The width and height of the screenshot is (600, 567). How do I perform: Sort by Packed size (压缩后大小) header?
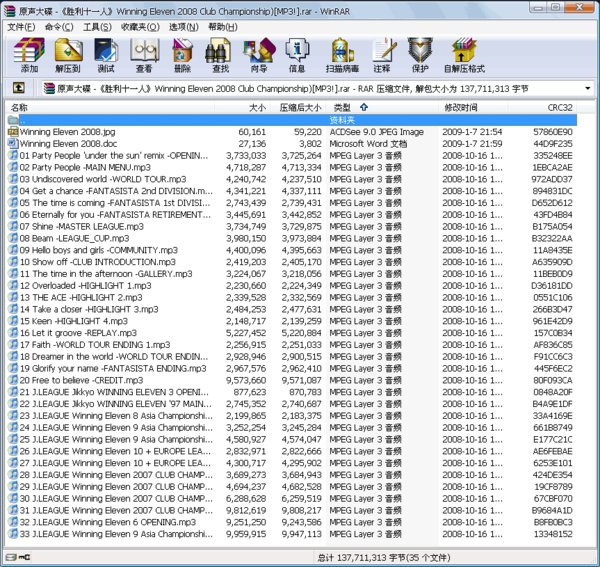[298, 108]
